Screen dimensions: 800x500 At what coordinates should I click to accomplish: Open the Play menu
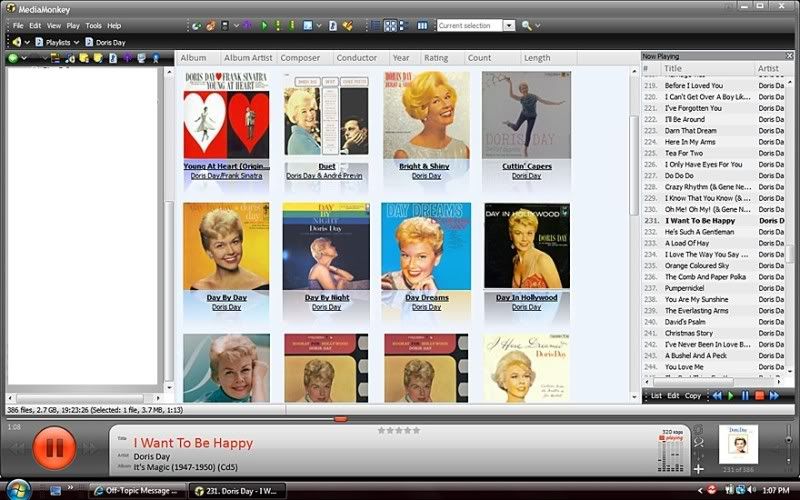coord(73,25)
